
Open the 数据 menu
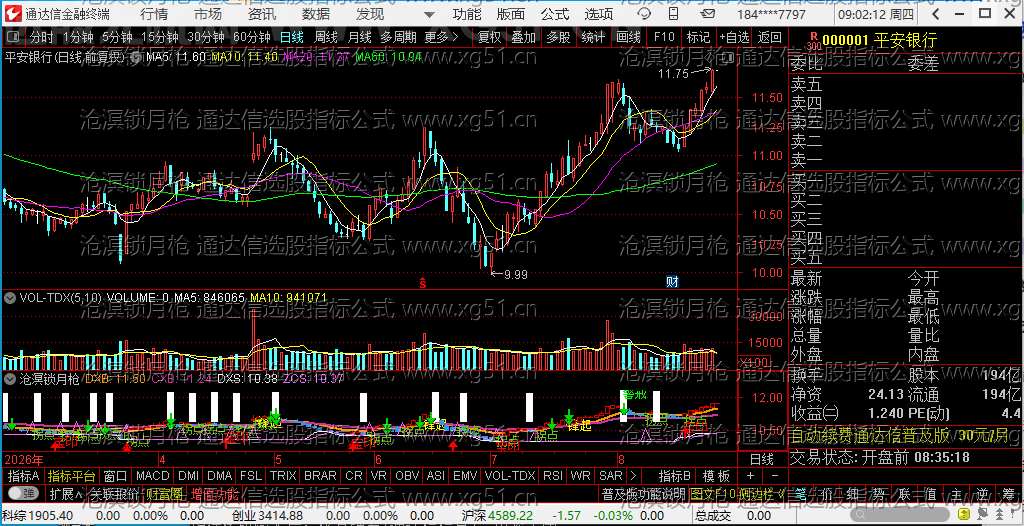click(317, 14)
